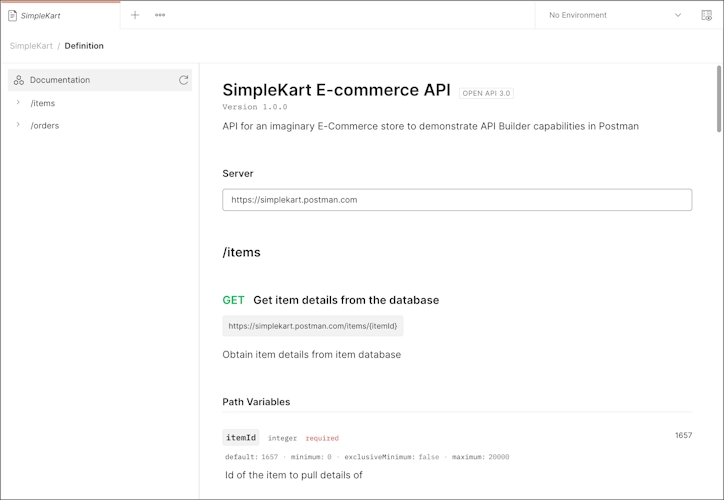Click the Definition breadcrumb

[x=84, y=46]
